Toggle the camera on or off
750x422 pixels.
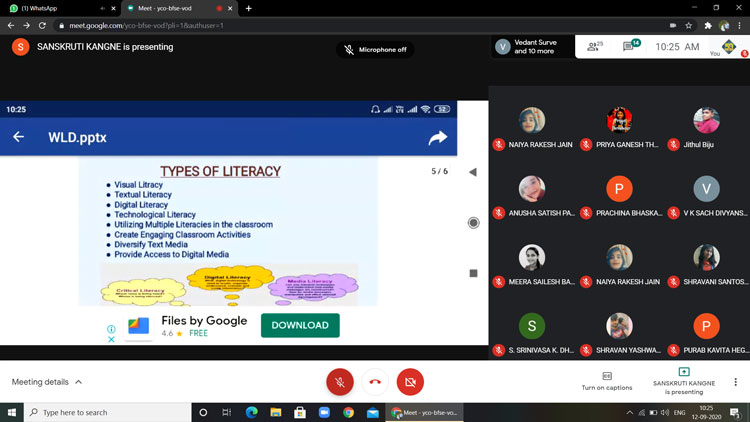[x=410, y=382]
